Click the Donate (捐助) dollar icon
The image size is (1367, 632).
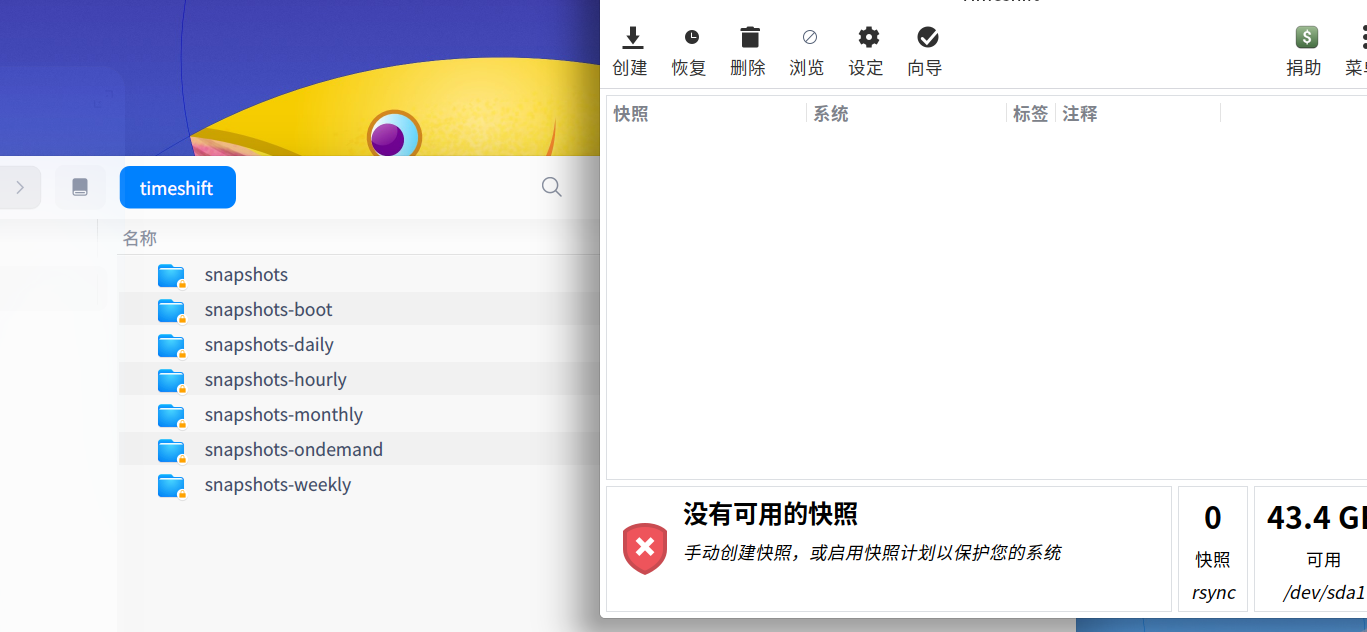1306,38
